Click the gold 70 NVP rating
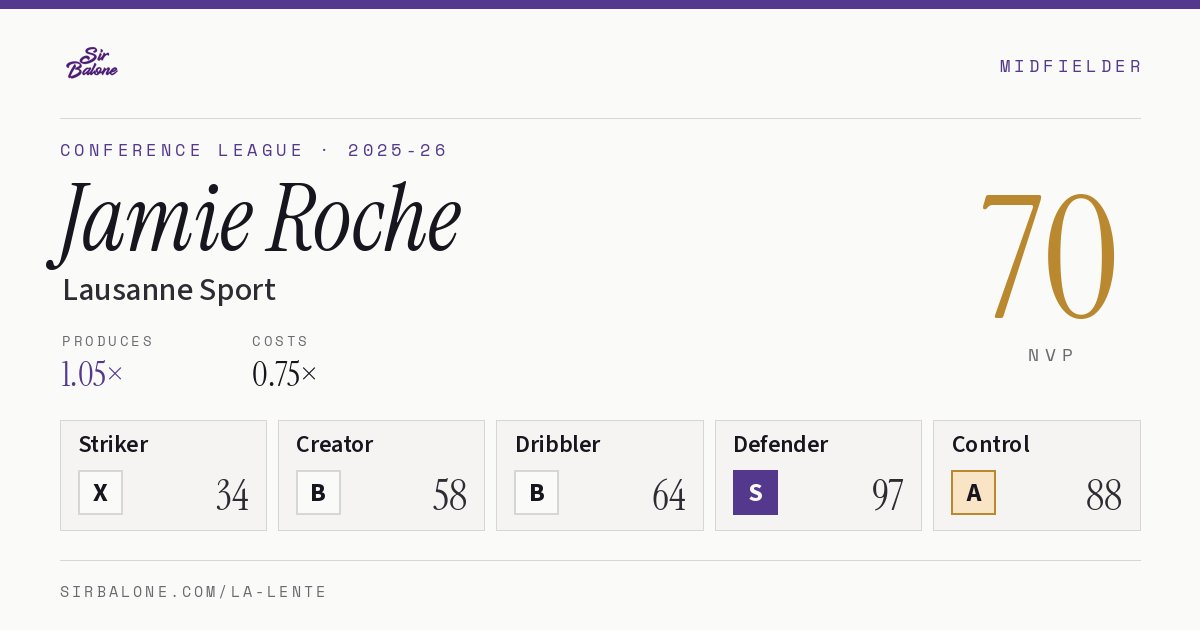Image resolution: width=1200 pixels, height=630 pixels. click(x=1049, y=256)
